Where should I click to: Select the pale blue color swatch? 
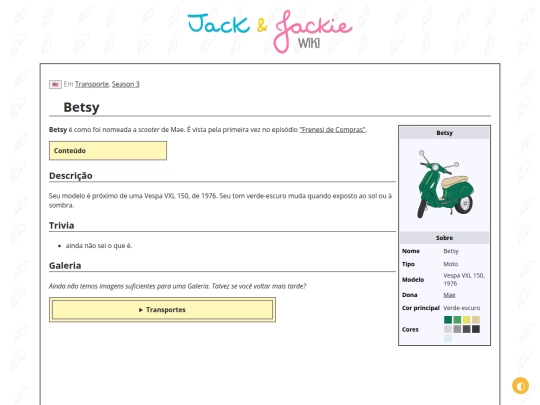pyautogui.click(x=448, y=339)
